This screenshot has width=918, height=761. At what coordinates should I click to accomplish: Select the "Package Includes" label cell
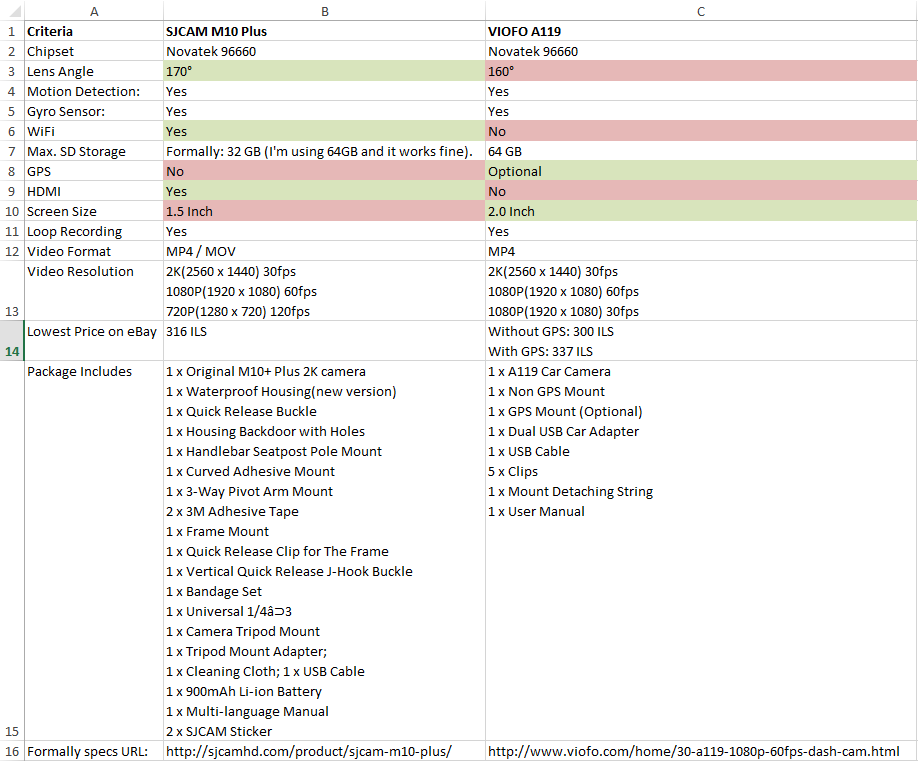coord(80,371)
